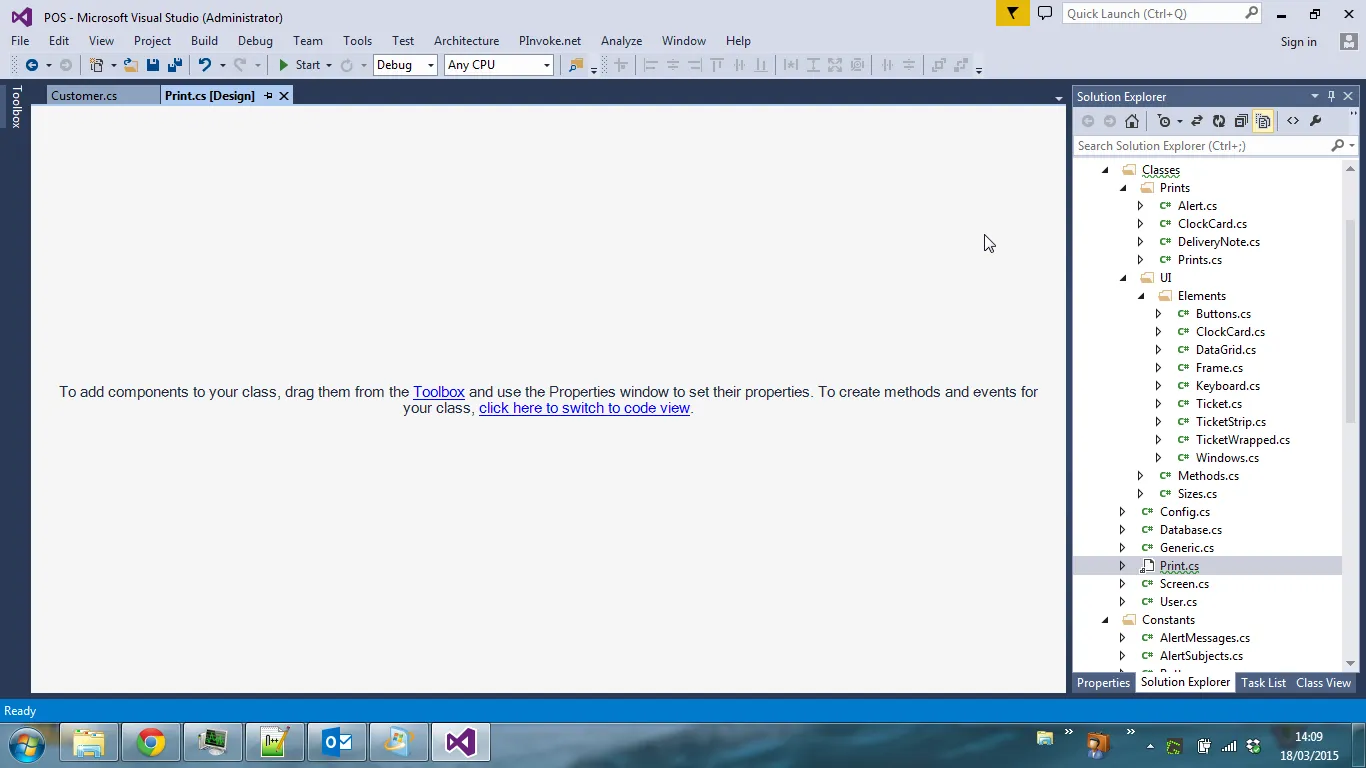Click the Find in Files icon
1366x768 pixels.
tap(575, 65)
